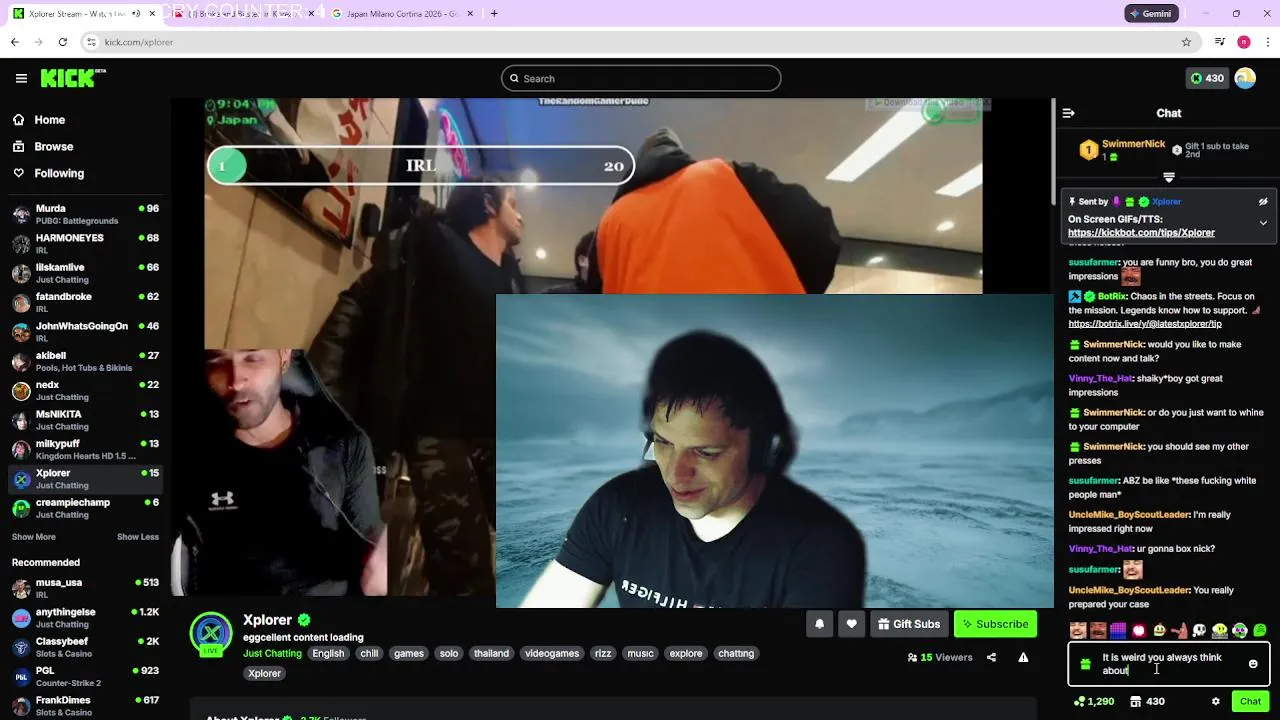The width and height of the screenshot is (1280, 720).
Task: Expand the pinned message chevron
Action: (1263, 223)
